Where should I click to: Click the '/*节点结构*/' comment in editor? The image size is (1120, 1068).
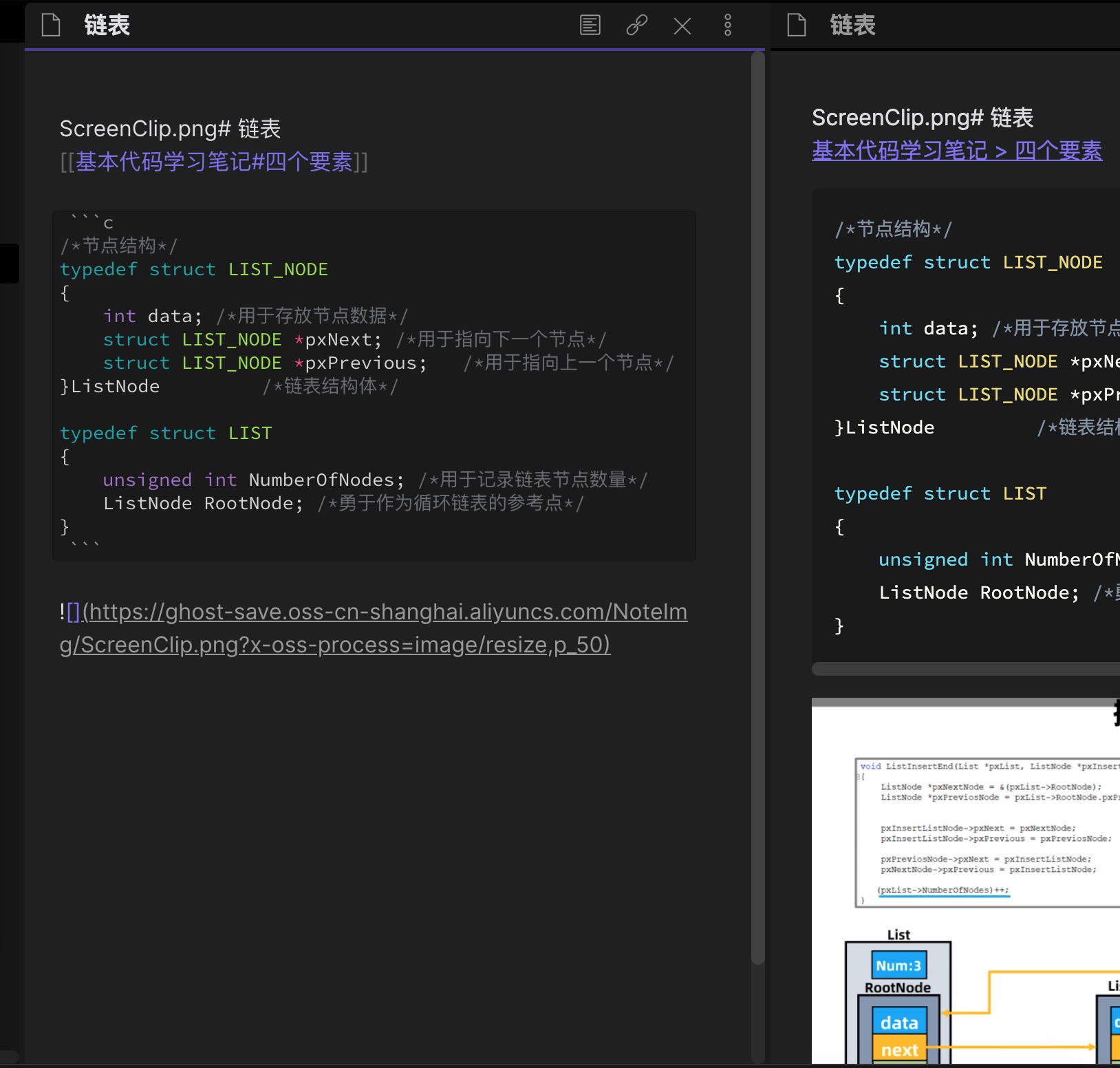coord(118,246)
